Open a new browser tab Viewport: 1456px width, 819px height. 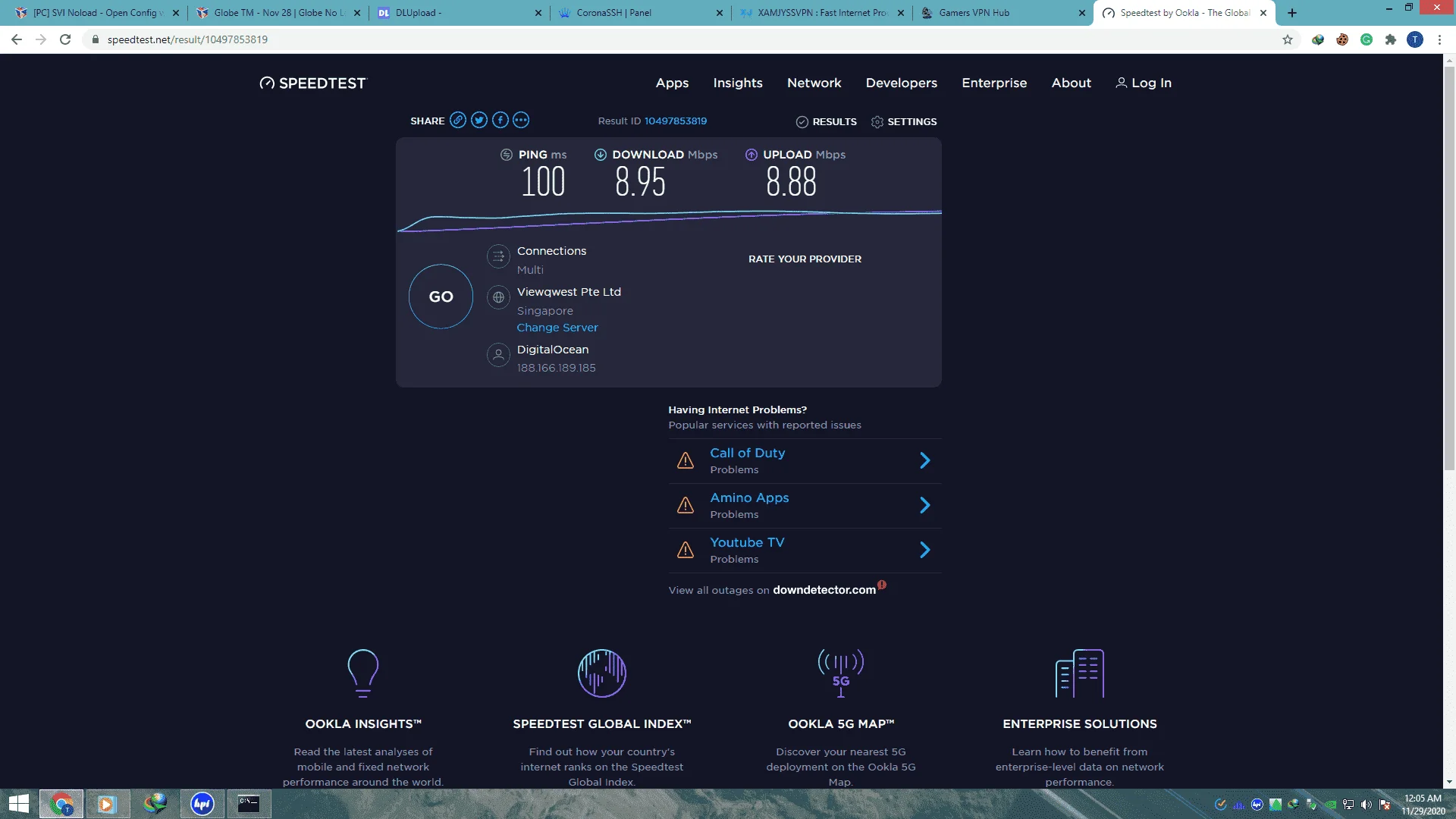tap(1292, 13)
